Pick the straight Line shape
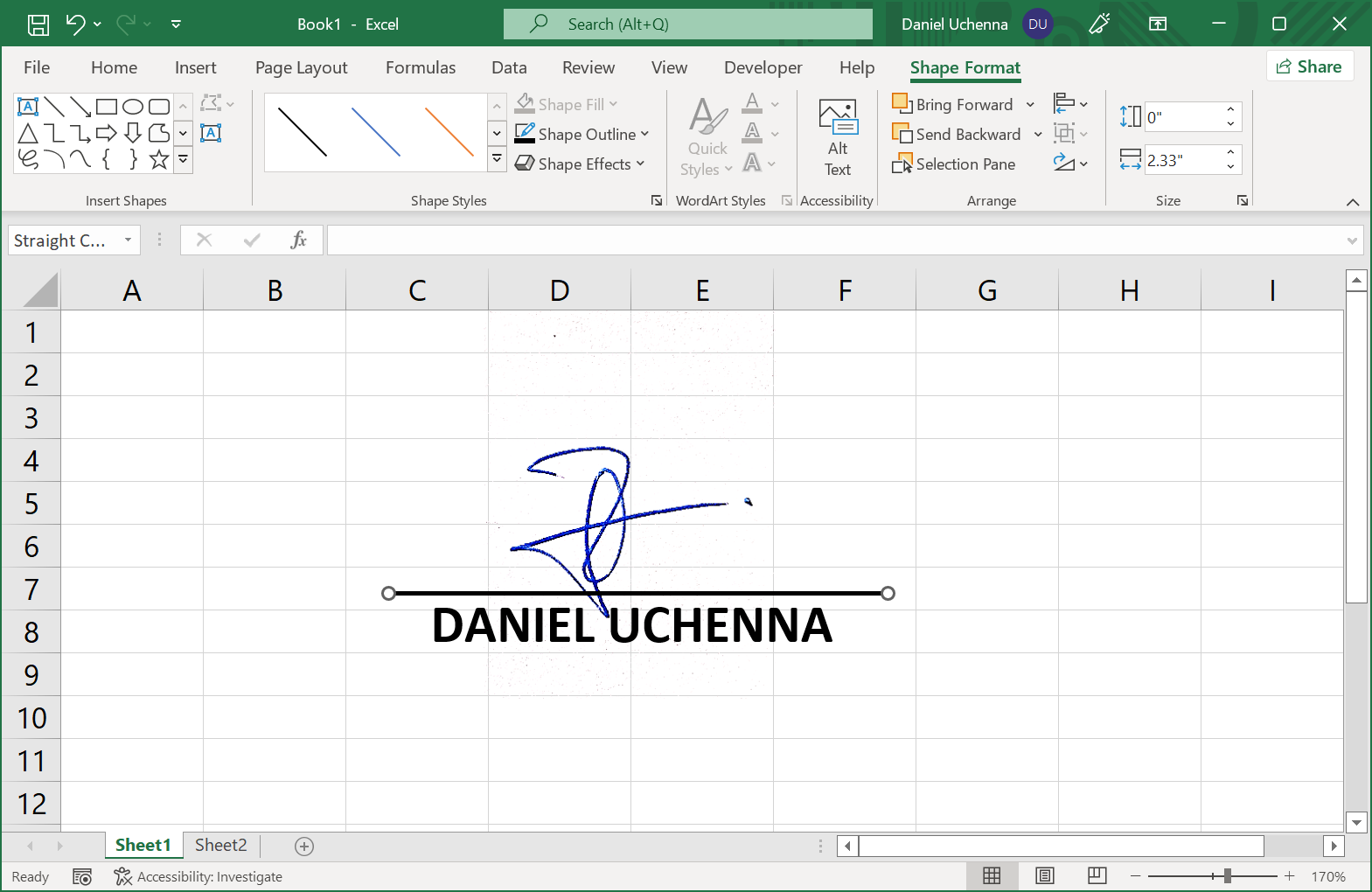The width and height of the screenshot is (1372, 892). pyautogui.click(x=54, y=107)
